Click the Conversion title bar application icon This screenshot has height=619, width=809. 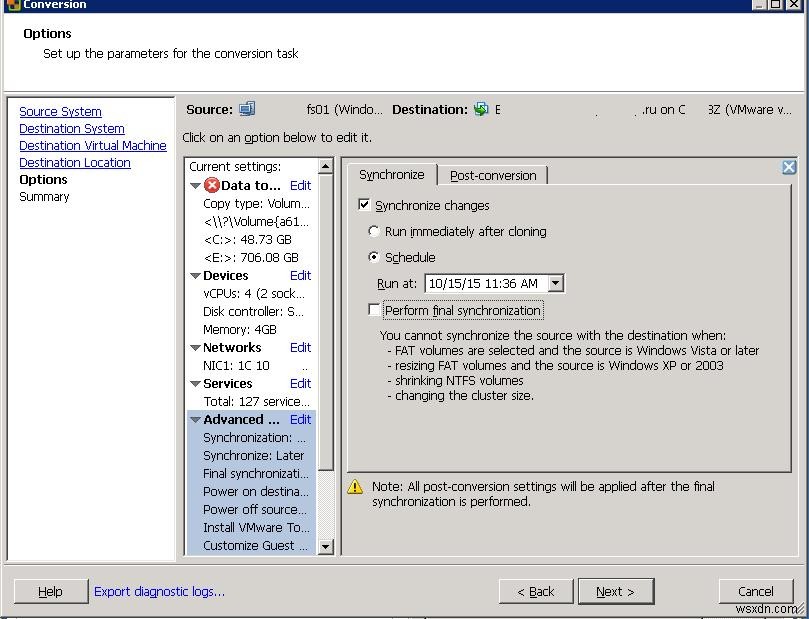point(10,5)
